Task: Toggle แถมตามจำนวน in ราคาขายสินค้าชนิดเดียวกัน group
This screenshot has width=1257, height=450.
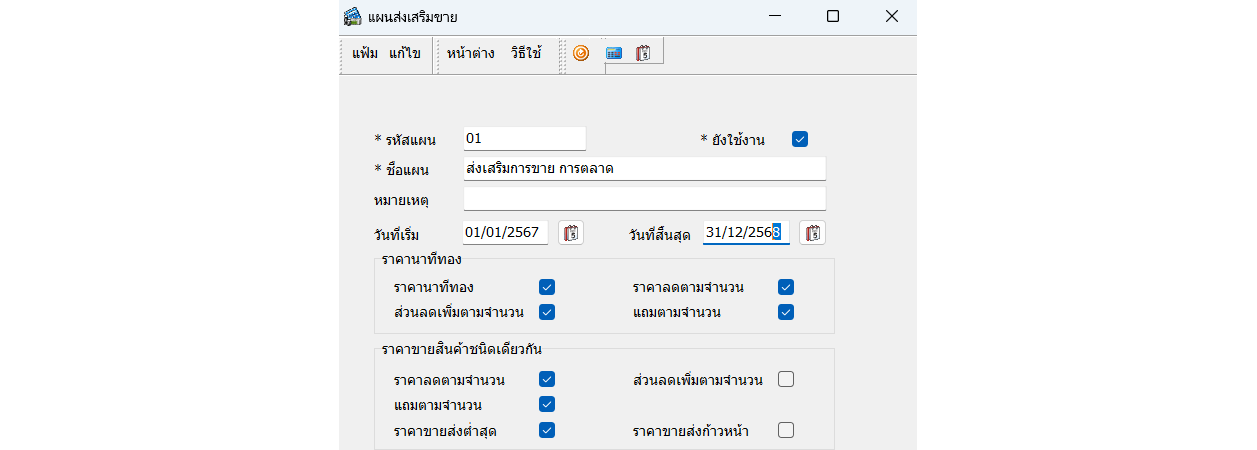Action: click(x=547, y=404)
